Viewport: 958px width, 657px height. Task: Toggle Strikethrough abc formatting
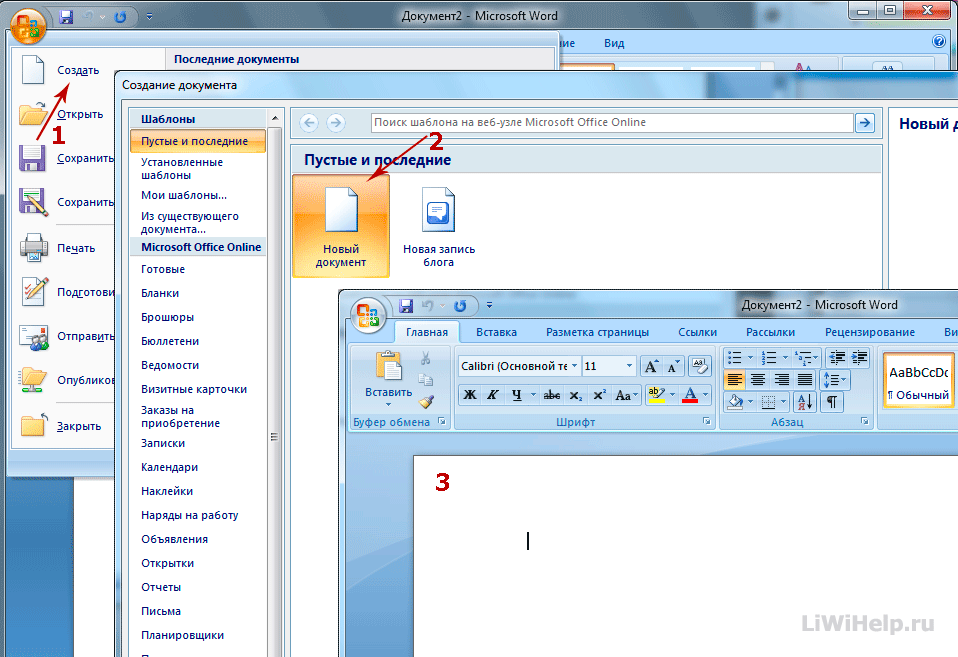point(552,395)
